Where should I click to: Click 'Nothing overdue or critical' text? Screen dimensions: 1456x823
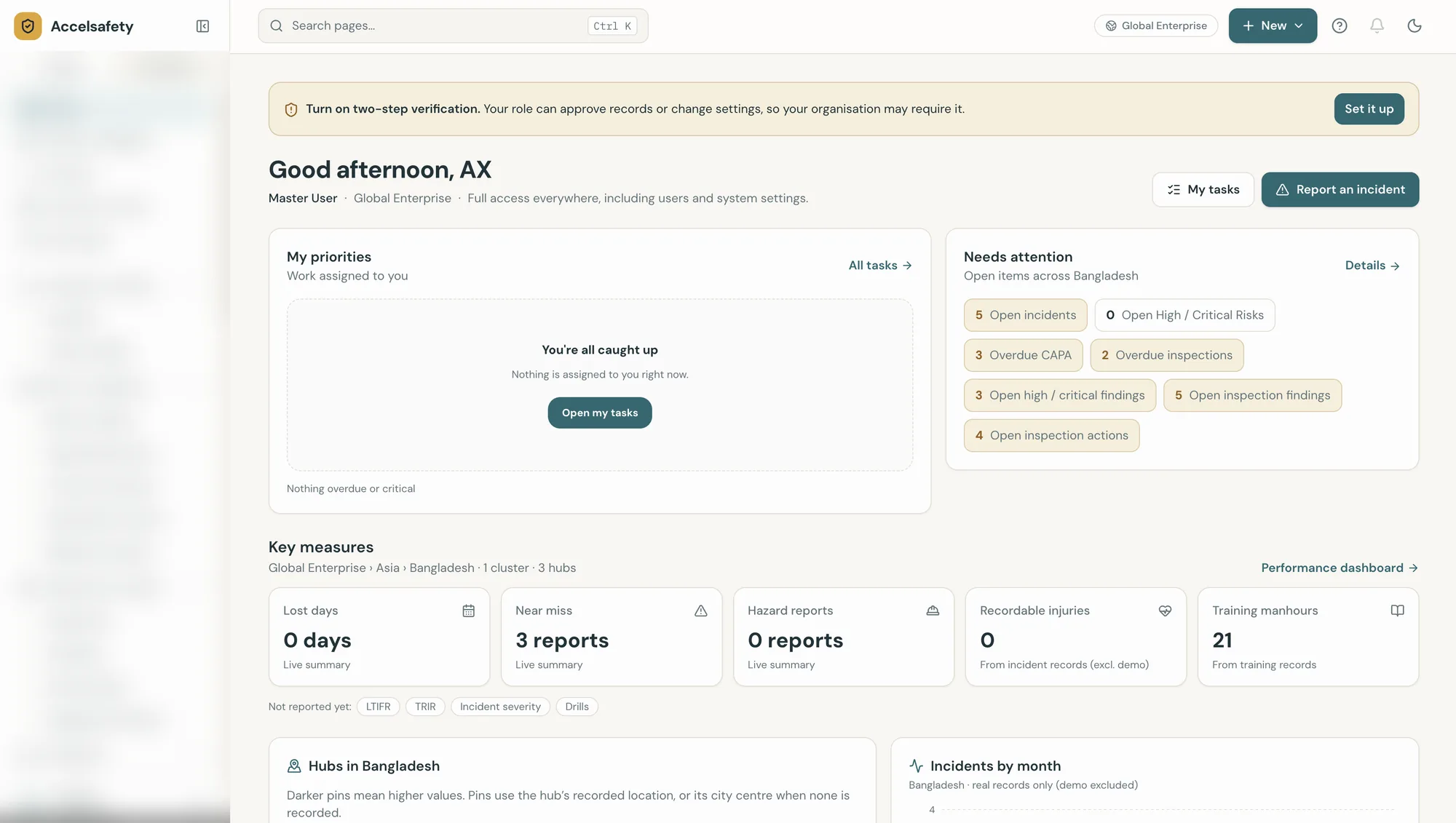pos(351,489)
